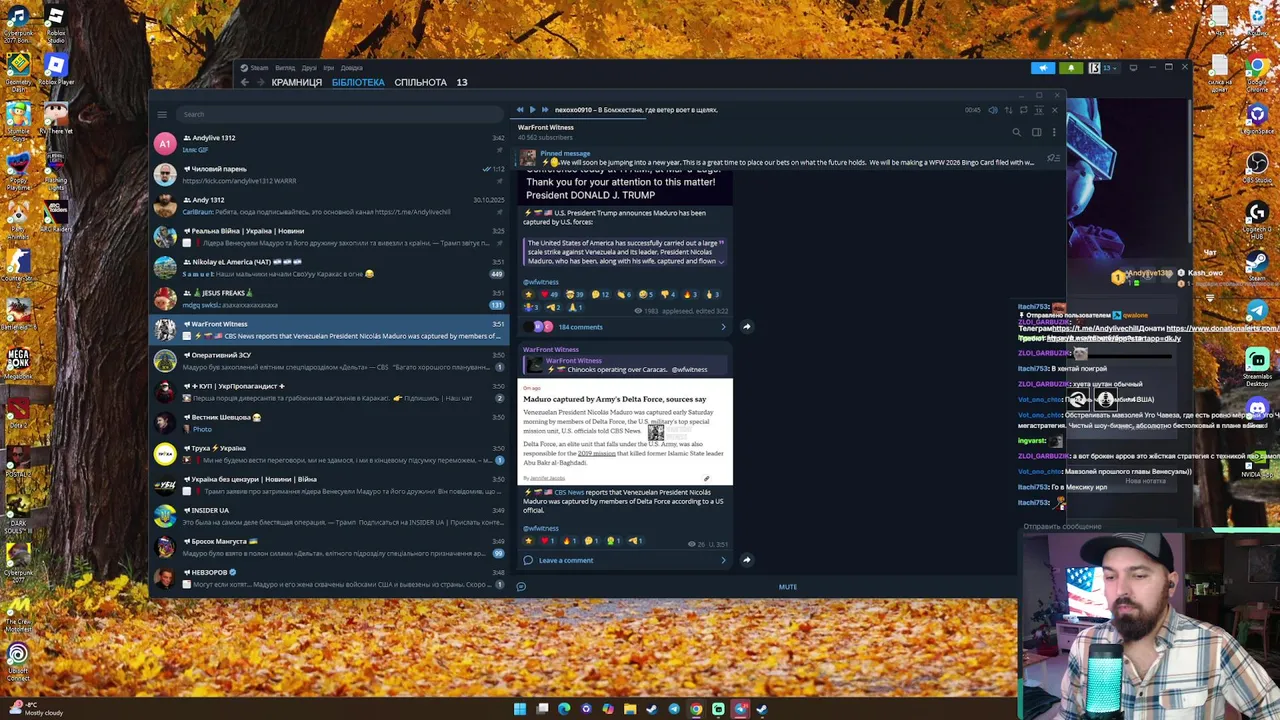Search inside WarFront Witness channel

point(1017,132)
